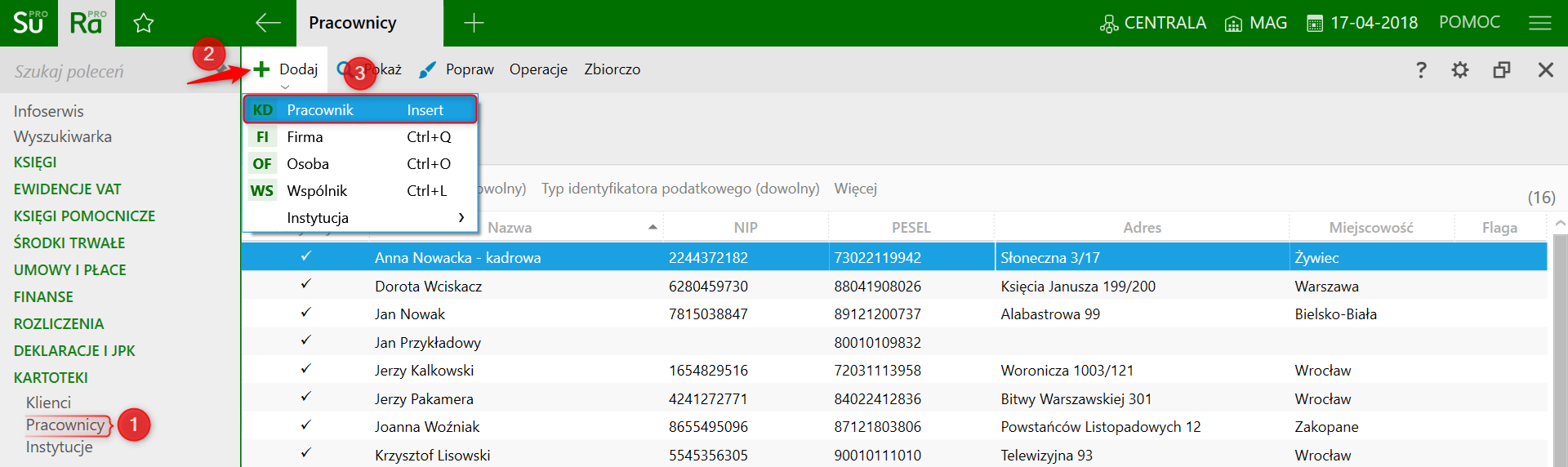
Task: Click the Popraw brush icon
Action: pyautogui.click(x=427, y=70)
